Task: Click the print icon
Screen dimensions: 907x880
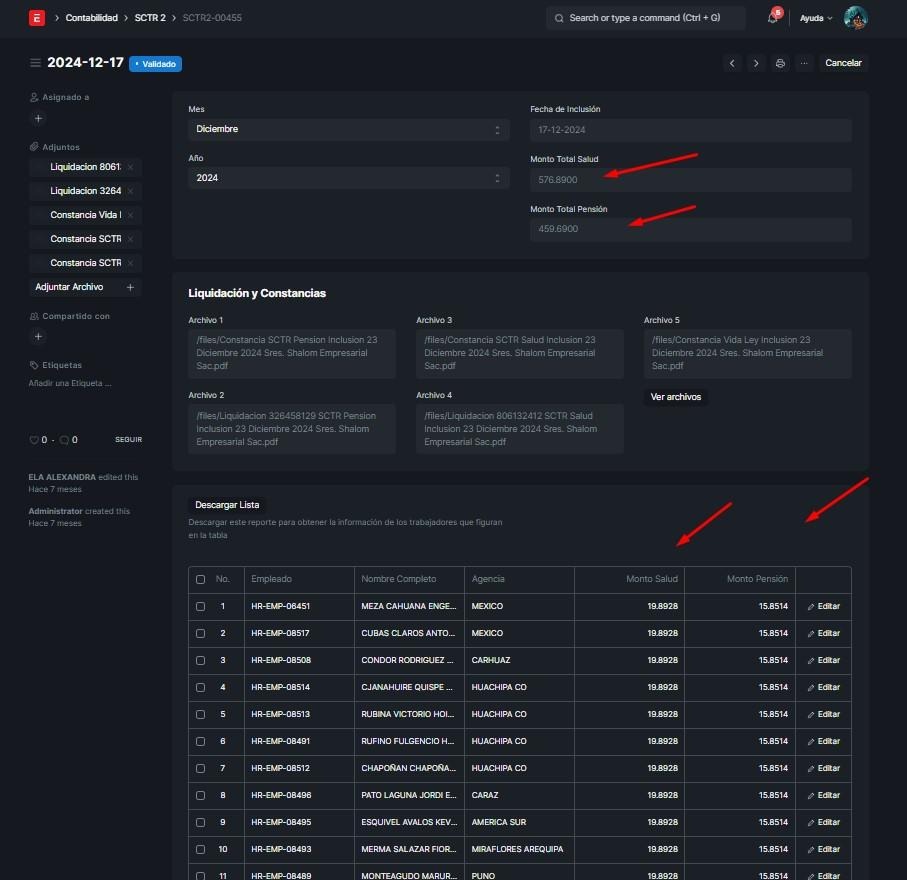Action: [x=780, y=63]
